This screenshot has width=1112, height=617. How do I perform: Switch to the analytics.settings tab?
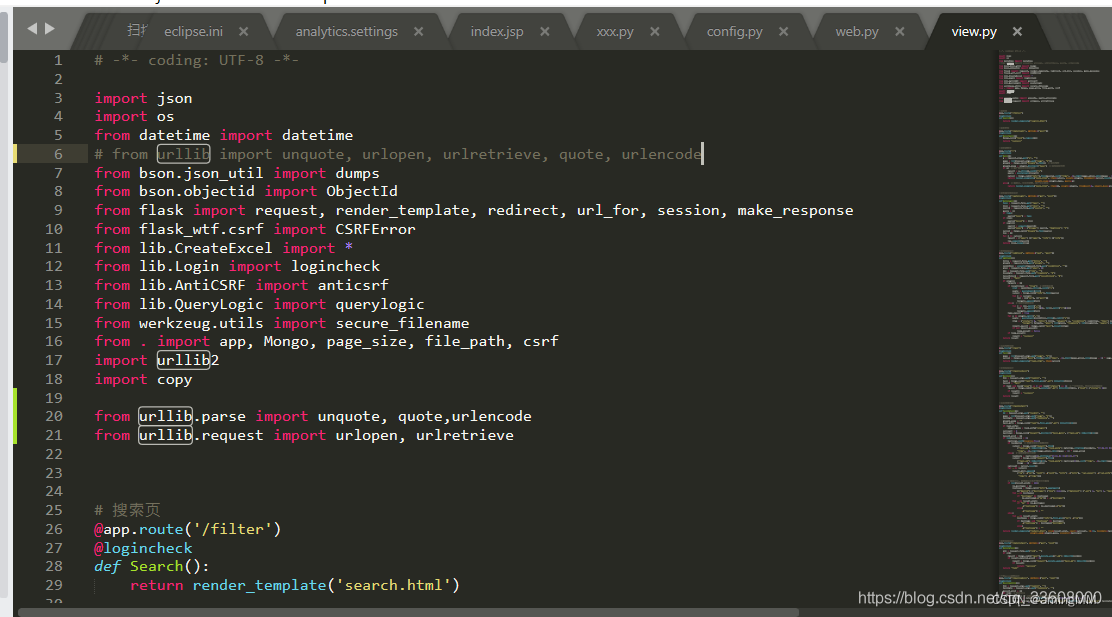pyautogui.click(x=346, y=31)
